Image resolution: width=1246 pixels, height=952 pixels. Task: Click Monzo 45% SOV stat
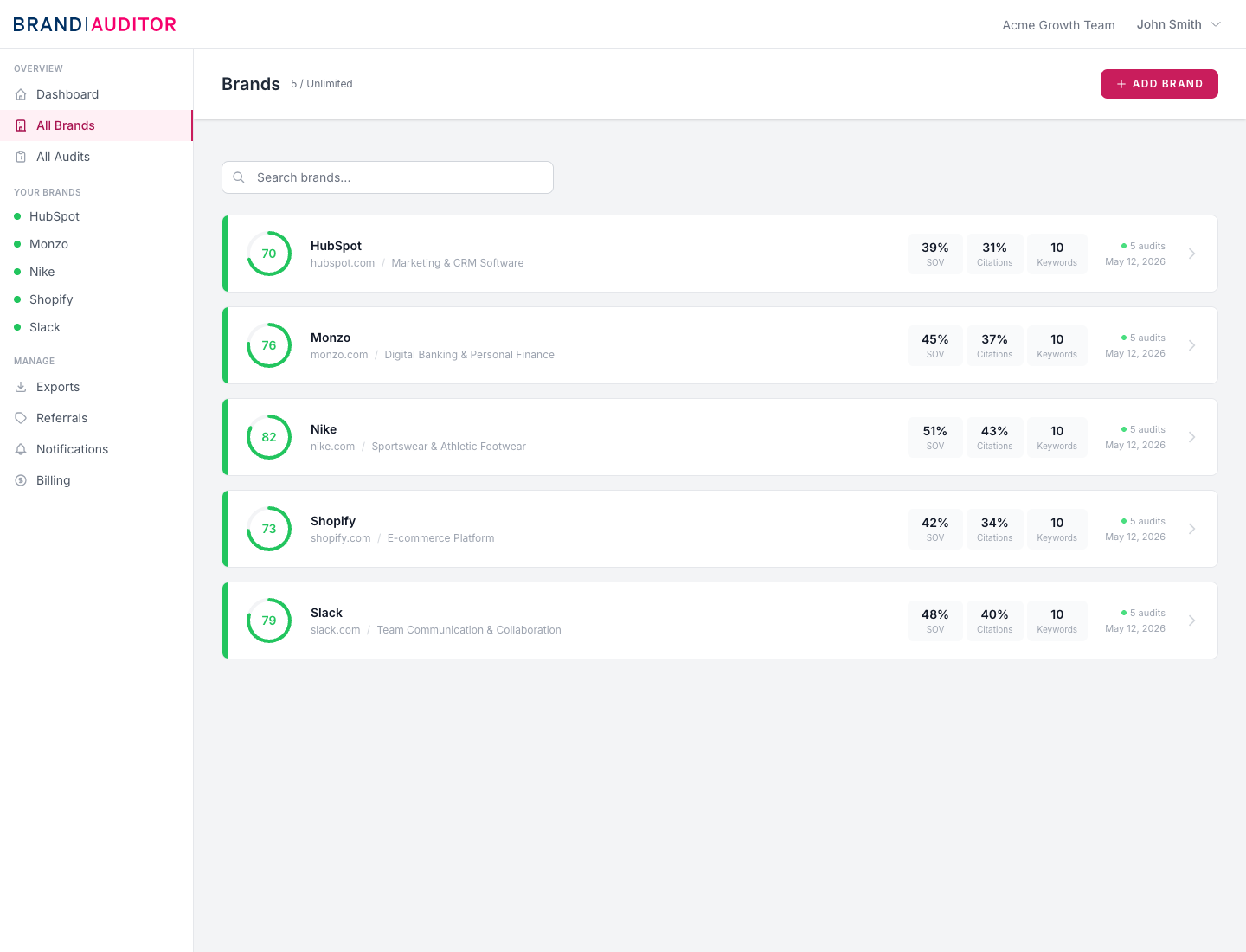pos(935,345)
